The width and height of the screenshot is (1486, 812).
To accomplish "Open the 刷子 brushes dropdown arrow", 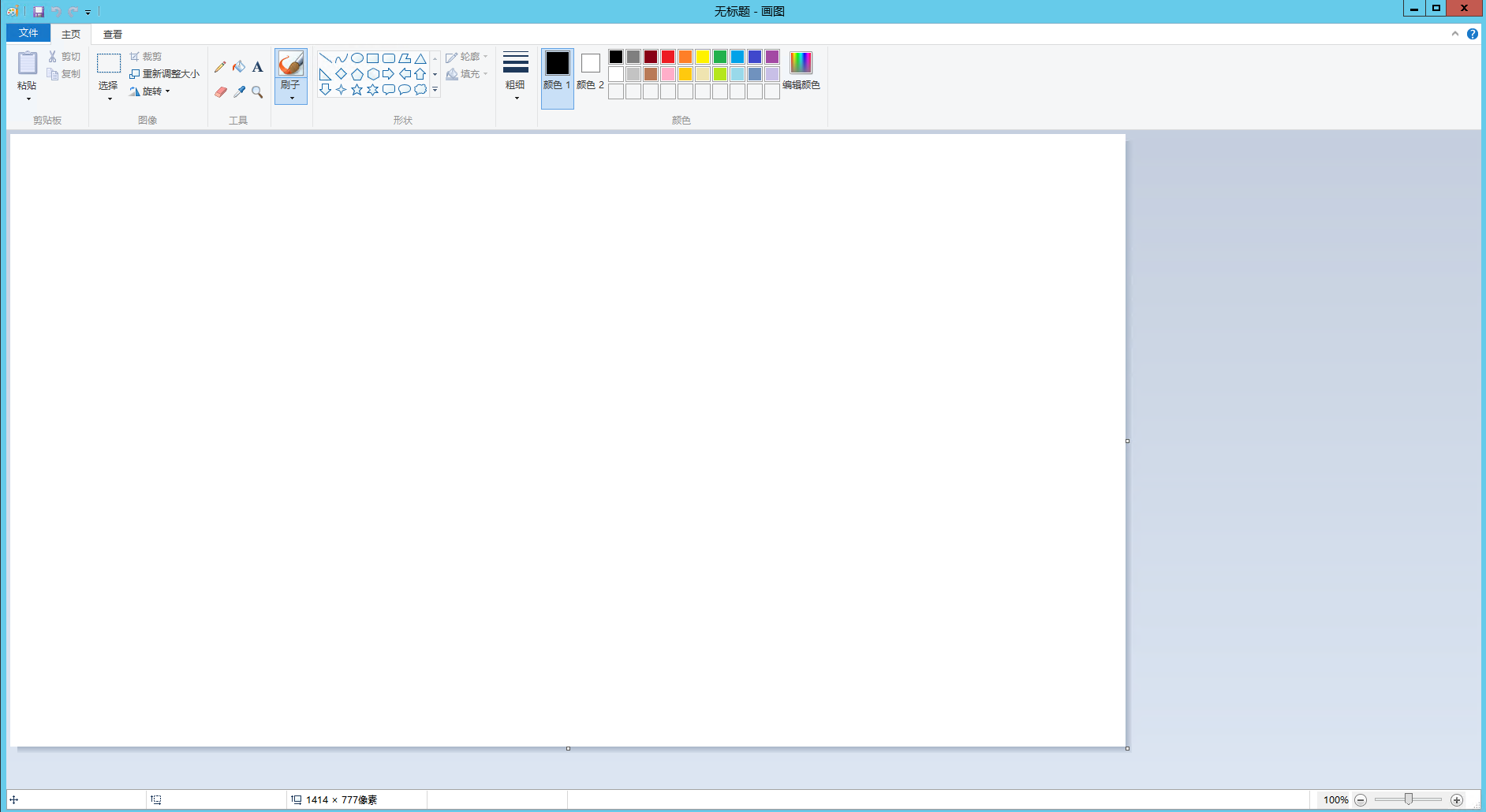I will click(x=291, y=98).
